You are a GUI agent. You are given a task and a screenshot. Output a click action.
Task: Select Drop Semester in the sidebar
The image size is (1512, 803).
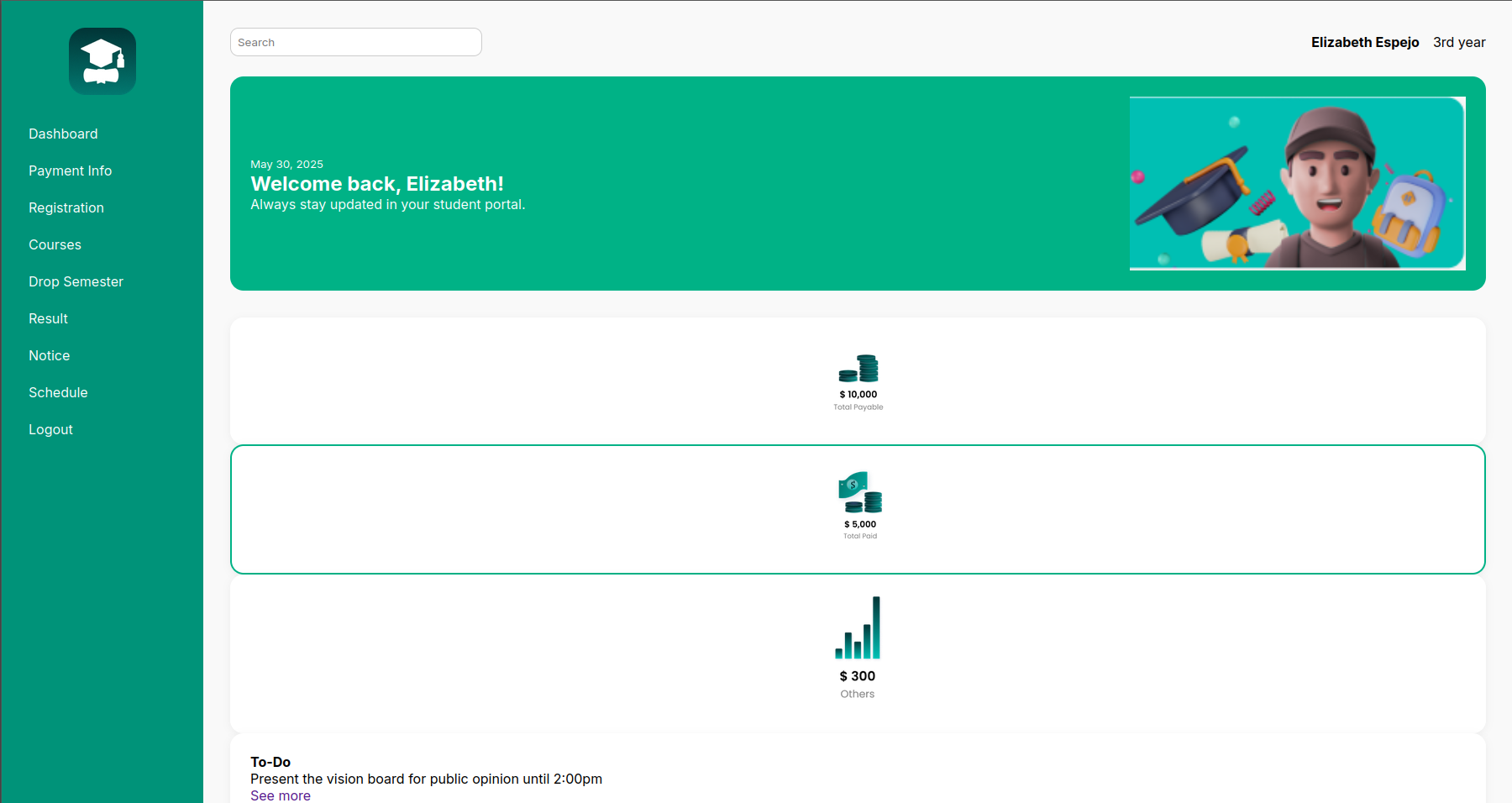click(76, 281)
